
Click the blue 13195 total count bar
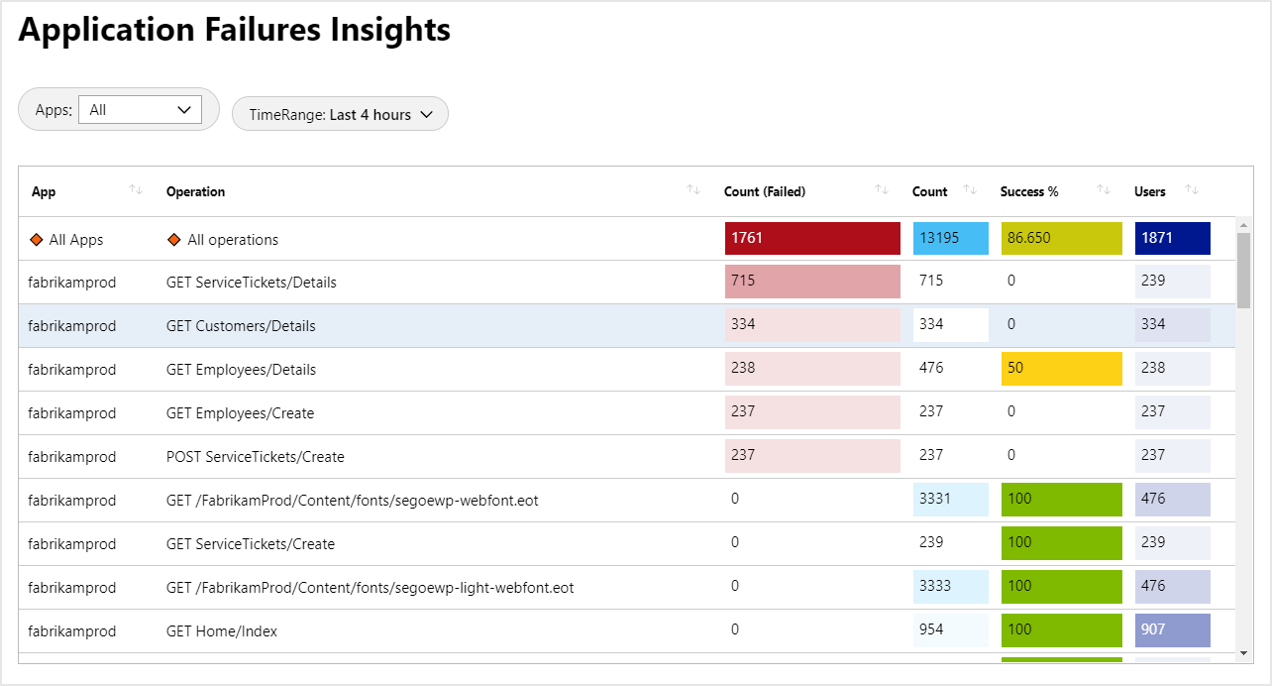(x=950, y=239)
